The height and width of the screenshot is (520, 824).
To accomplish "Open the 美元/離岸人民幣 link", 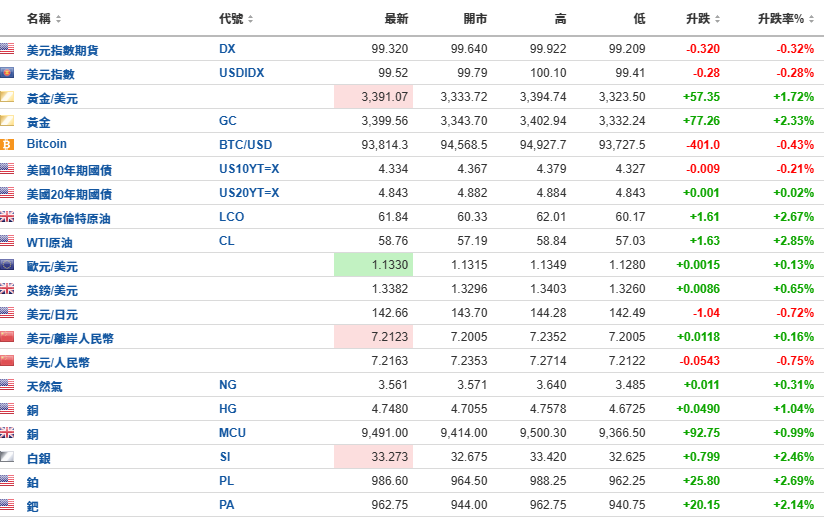I will click(70, 338).
